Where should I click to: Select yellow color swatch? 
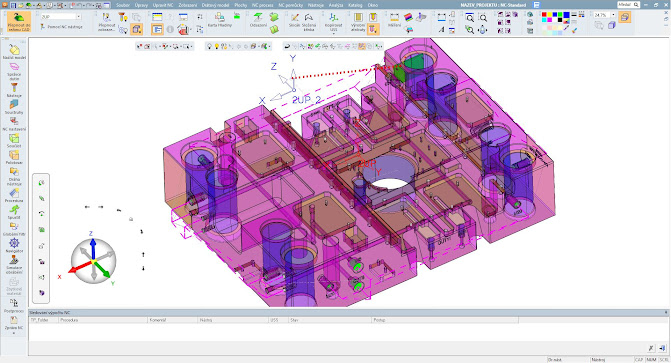(x=549, y=15)
